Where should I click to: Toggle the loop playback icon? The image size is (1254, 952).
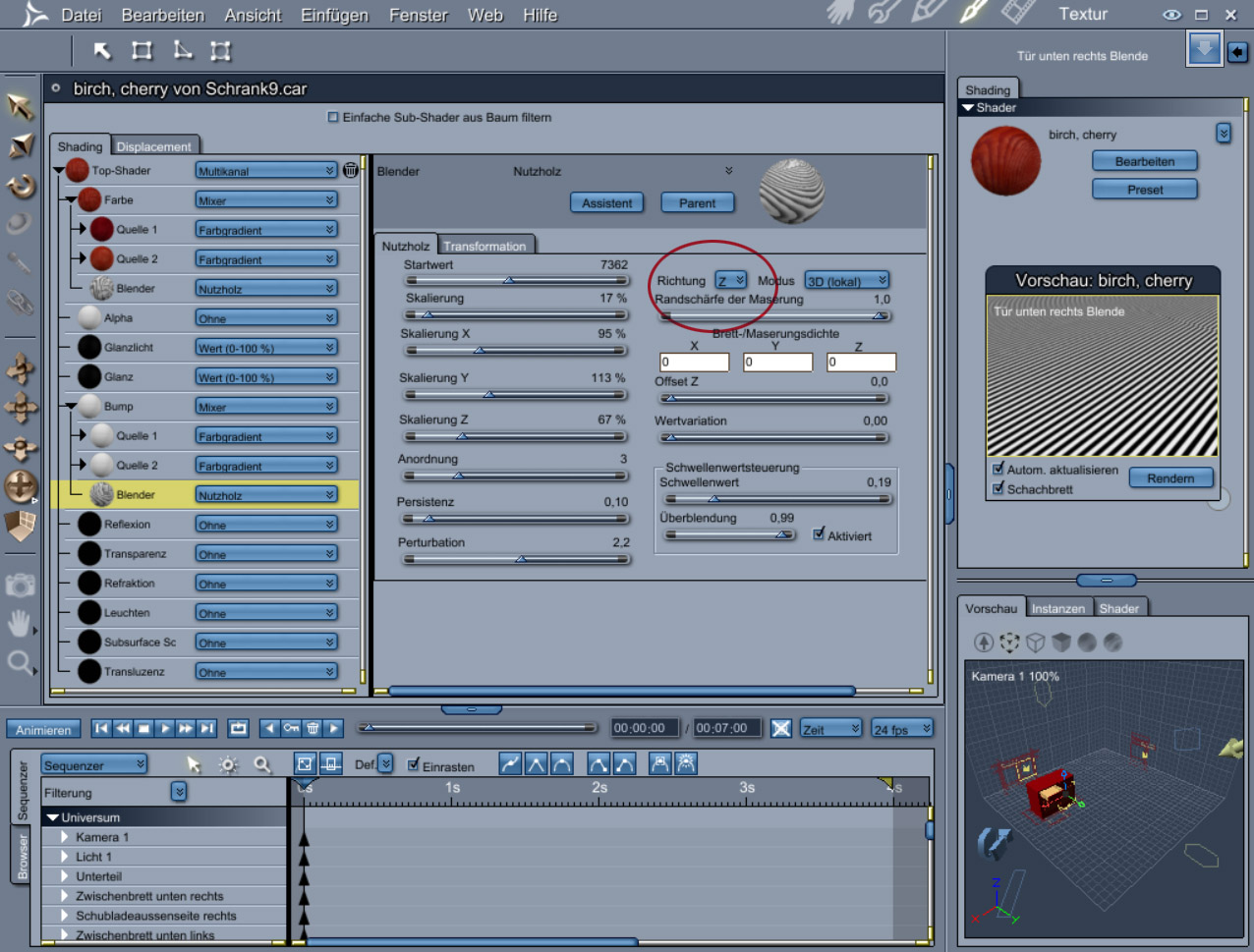coord(239,728)
